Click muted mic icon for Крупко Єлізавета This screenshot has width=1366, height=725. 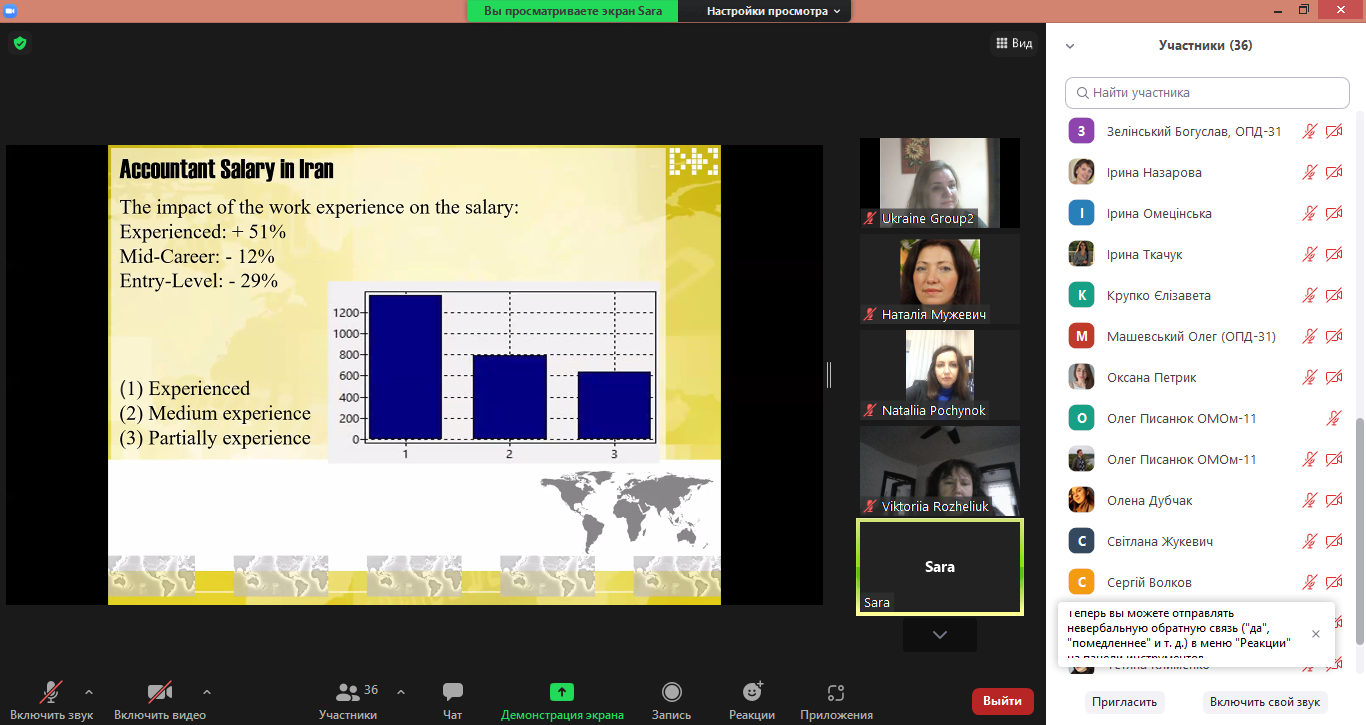click(x=1309, y=295)
